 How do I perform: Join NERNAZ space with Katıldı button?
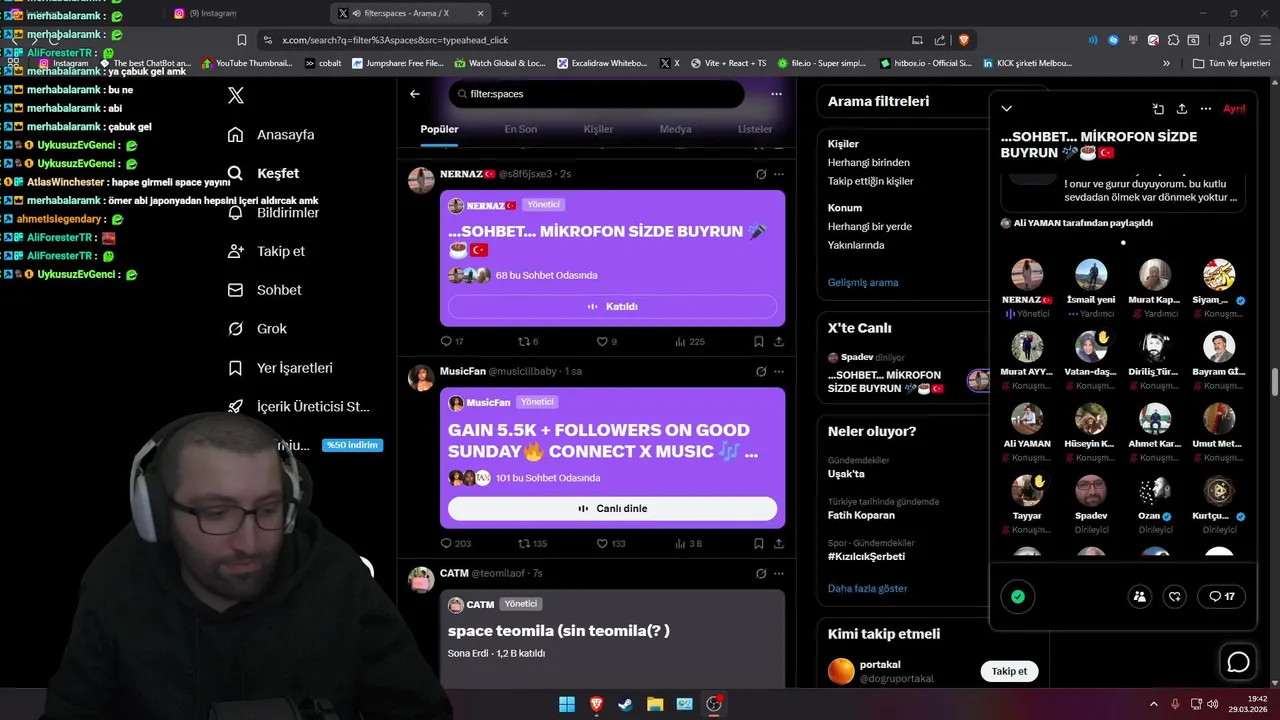click(612, 307)
